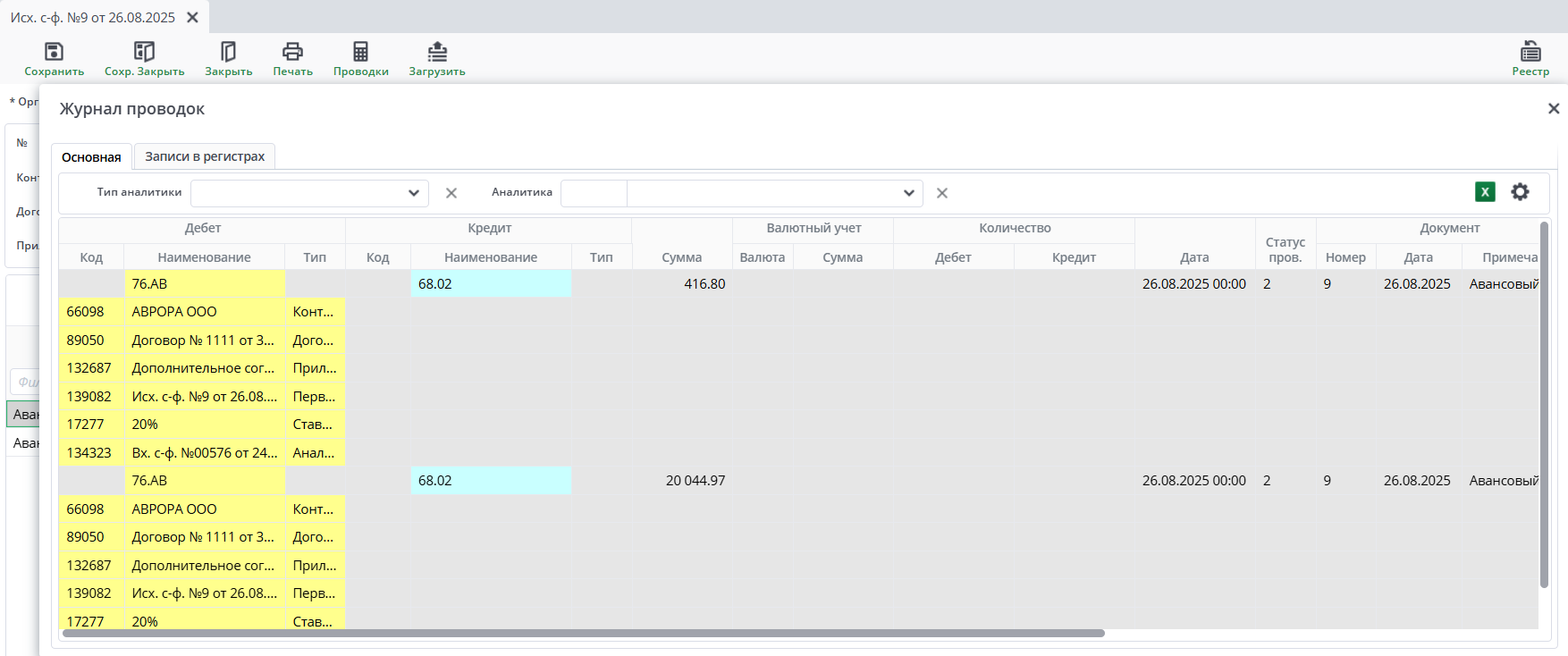
Task: Open table settings gear icon
Action: 1520,192
